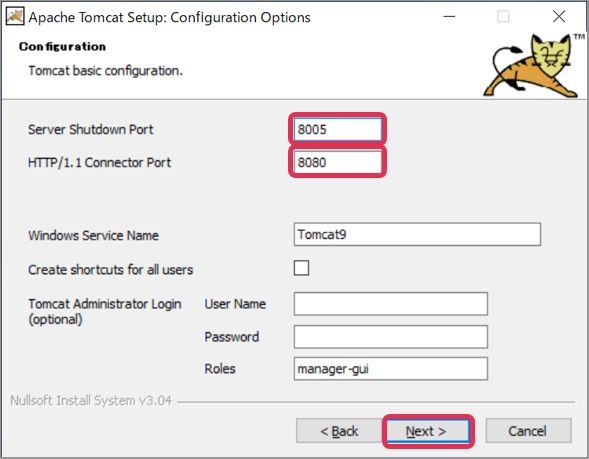Click the Nullsoft Install System version text
The width and height of the screenshot is (589, 459).
(x=91, y=400)
